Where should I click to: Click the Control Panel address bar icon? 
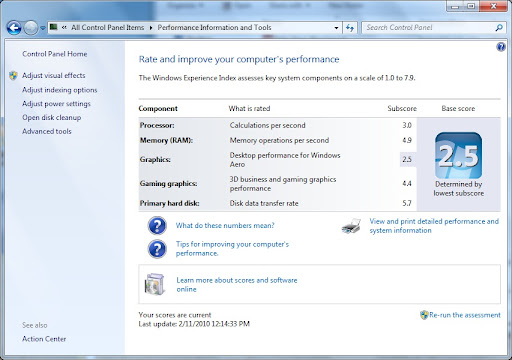coord(53,27)
